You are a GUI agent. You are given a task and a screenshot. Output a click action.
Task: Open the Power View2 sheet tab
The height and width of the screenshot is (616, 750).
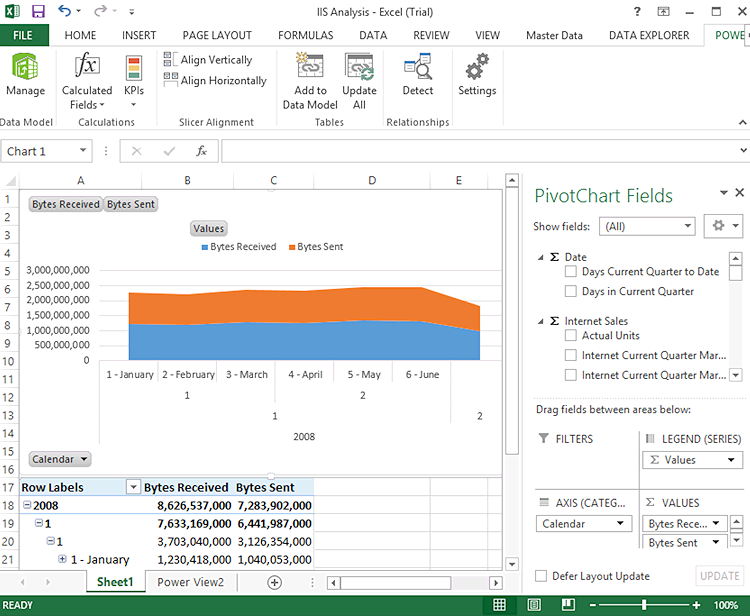click(190, 582)
